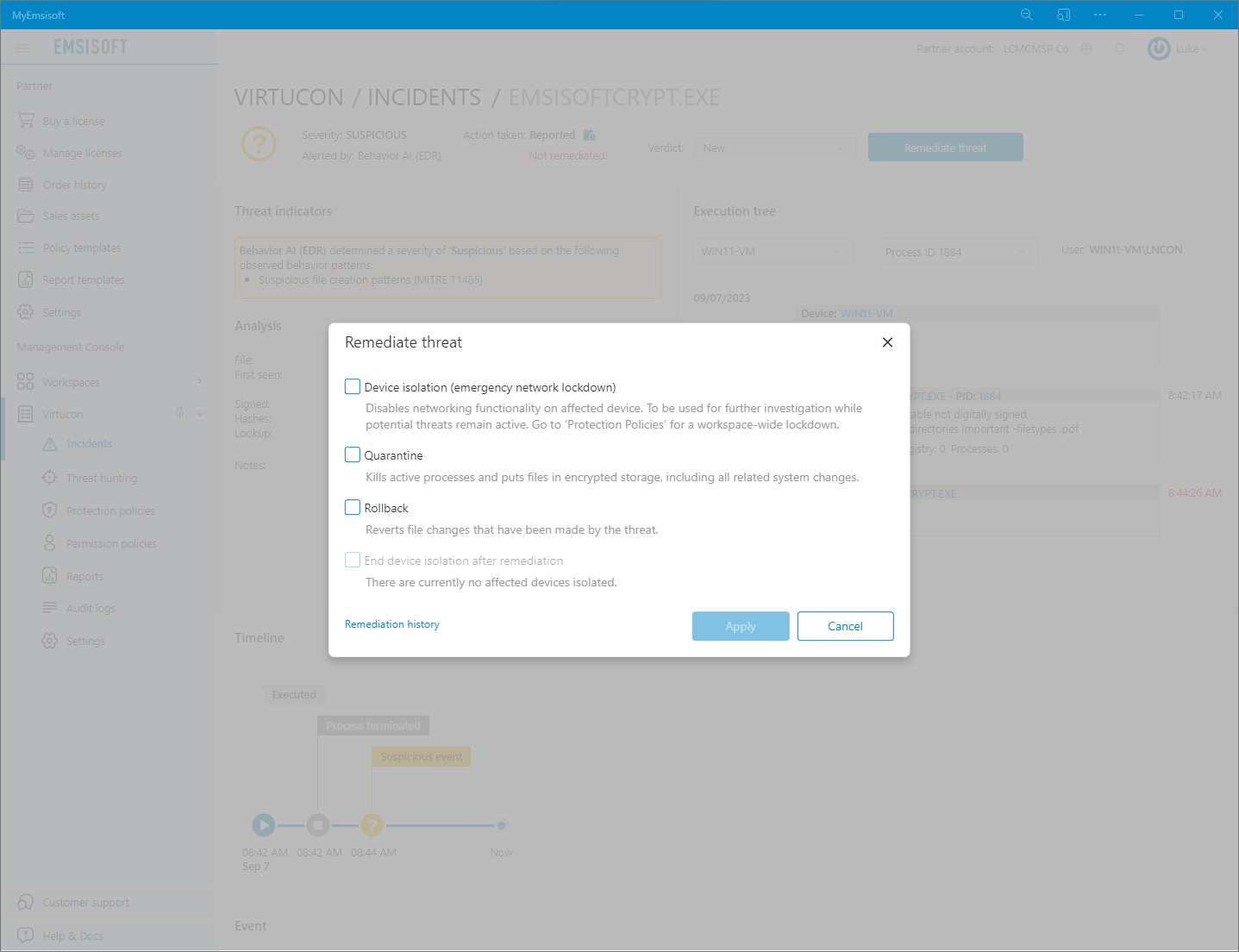Close the Remediate threat dialog
The width and height of the screenshot is (1239, 952).
coord(887,342)
